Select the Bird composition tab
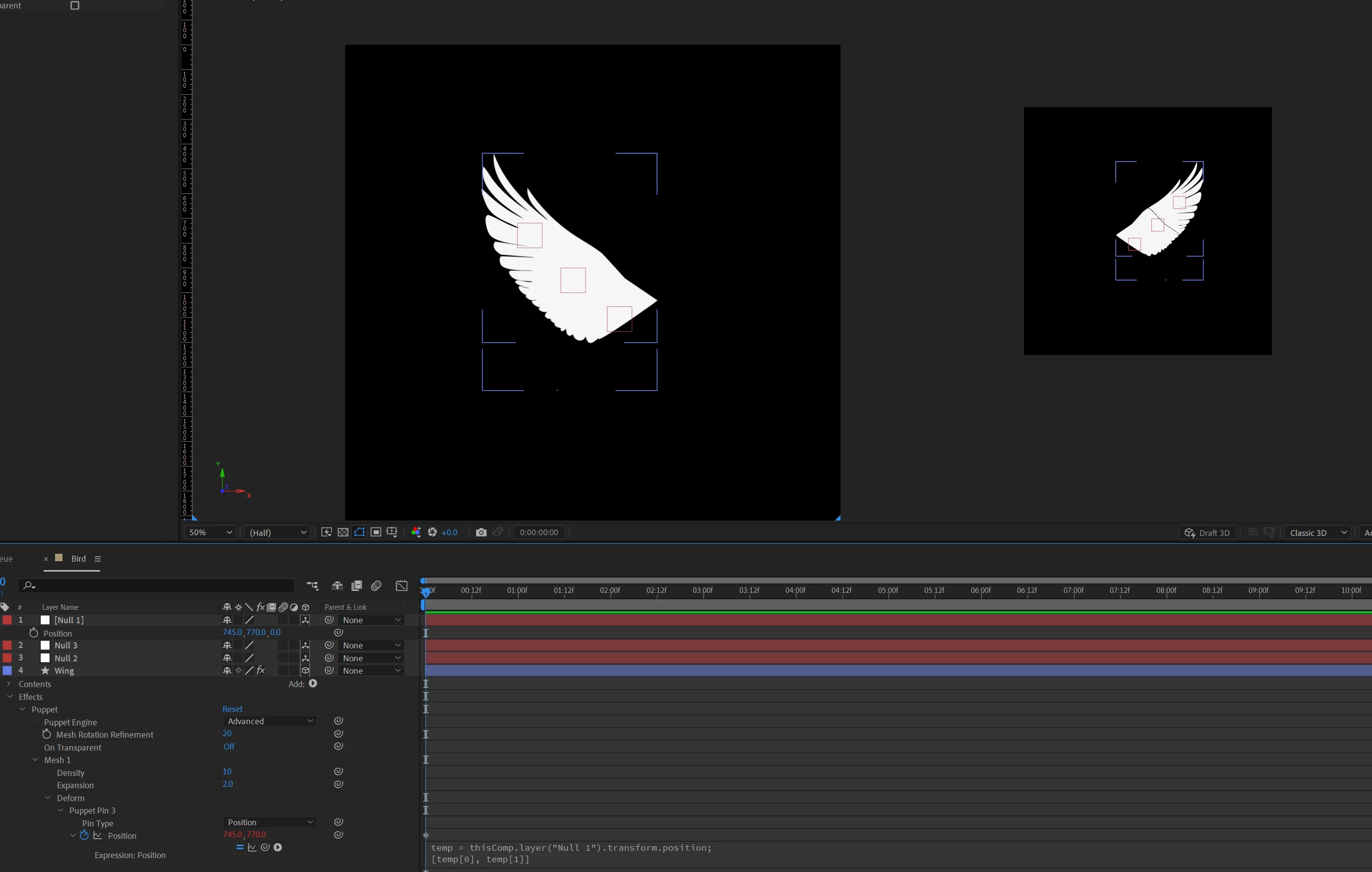 tap(78, 559)
